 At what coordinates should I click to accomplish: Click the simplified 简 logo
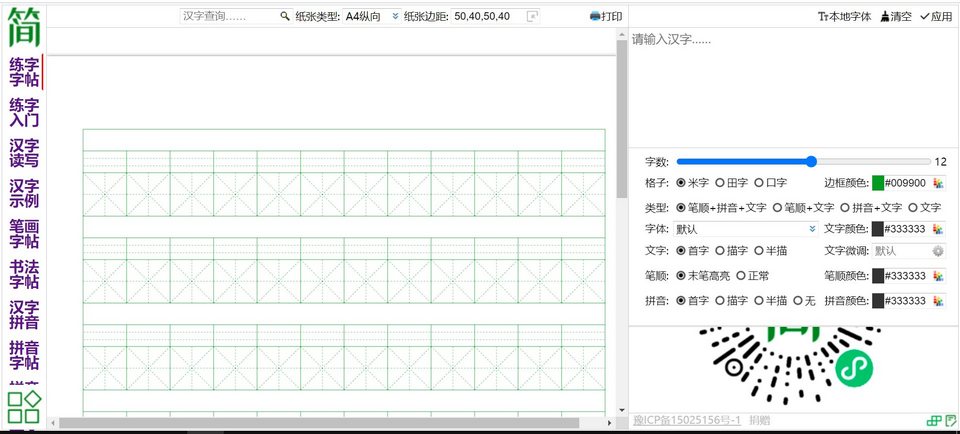click(24, 27)
